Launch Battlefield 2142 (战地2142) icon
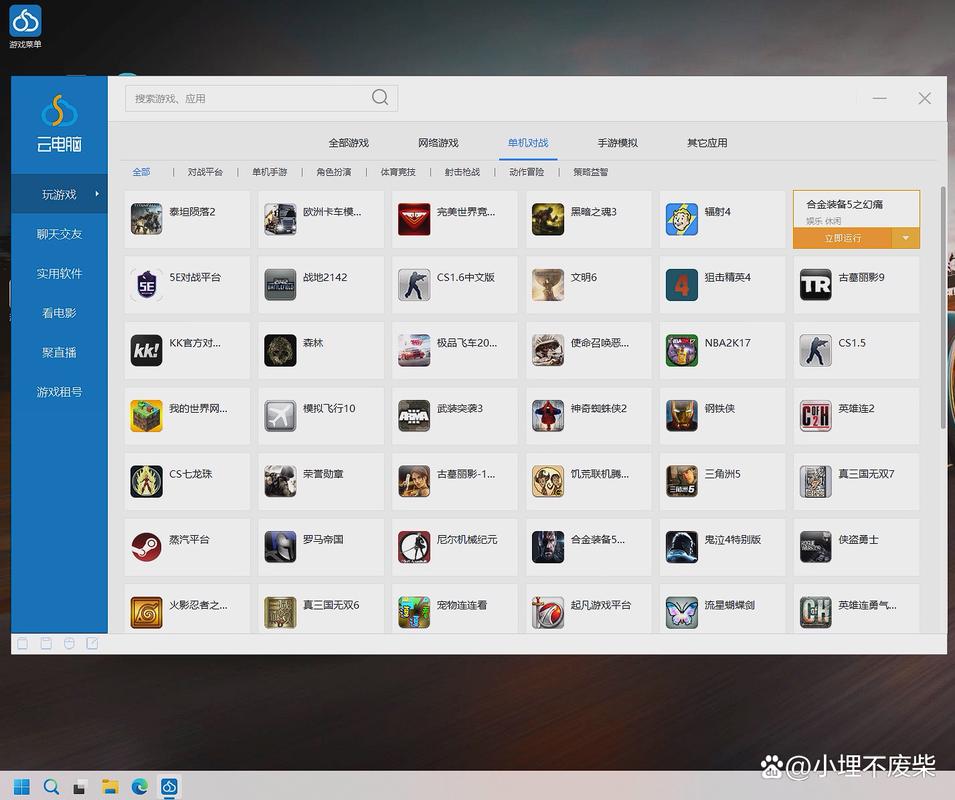The height and width of the screenshot is (800, 955). pos(280,285)
